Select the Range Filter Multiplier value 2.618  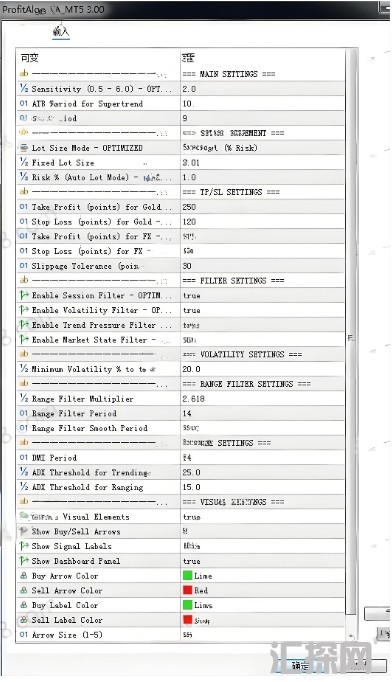(194, 399)
